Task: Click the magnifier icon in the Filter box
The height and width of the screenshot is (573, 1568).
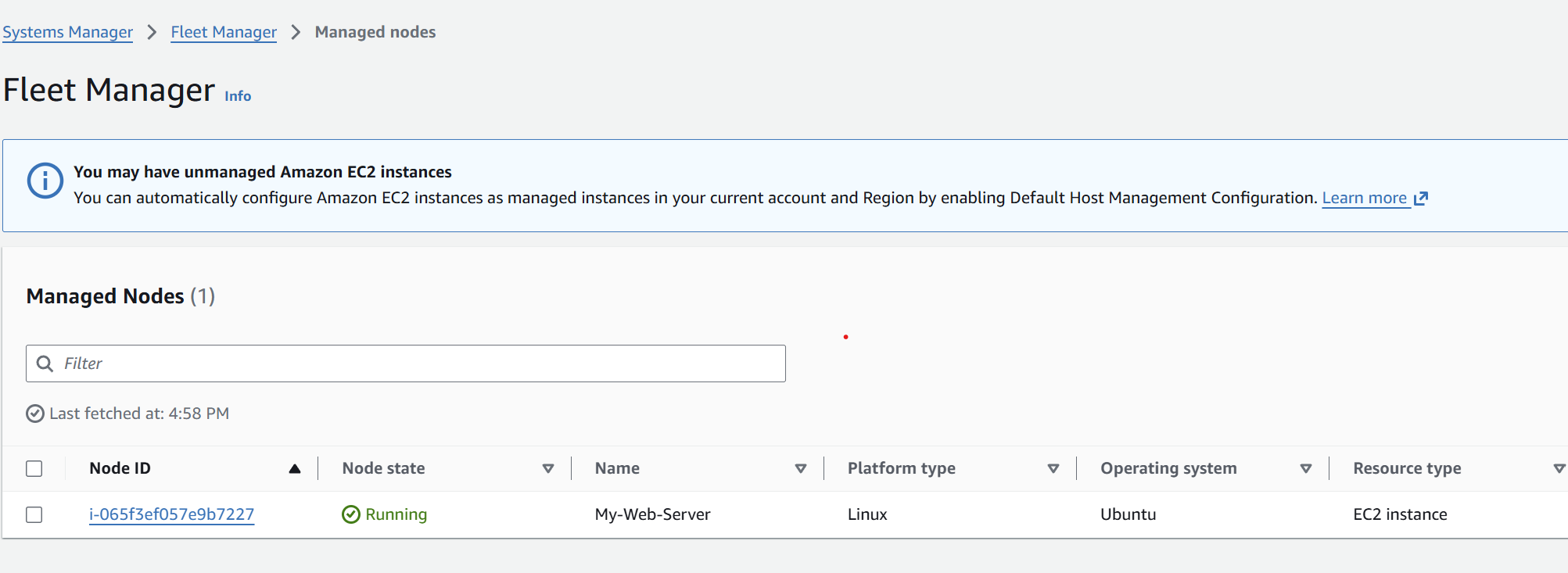Action: pyautogui.click(x=45, y=363)
